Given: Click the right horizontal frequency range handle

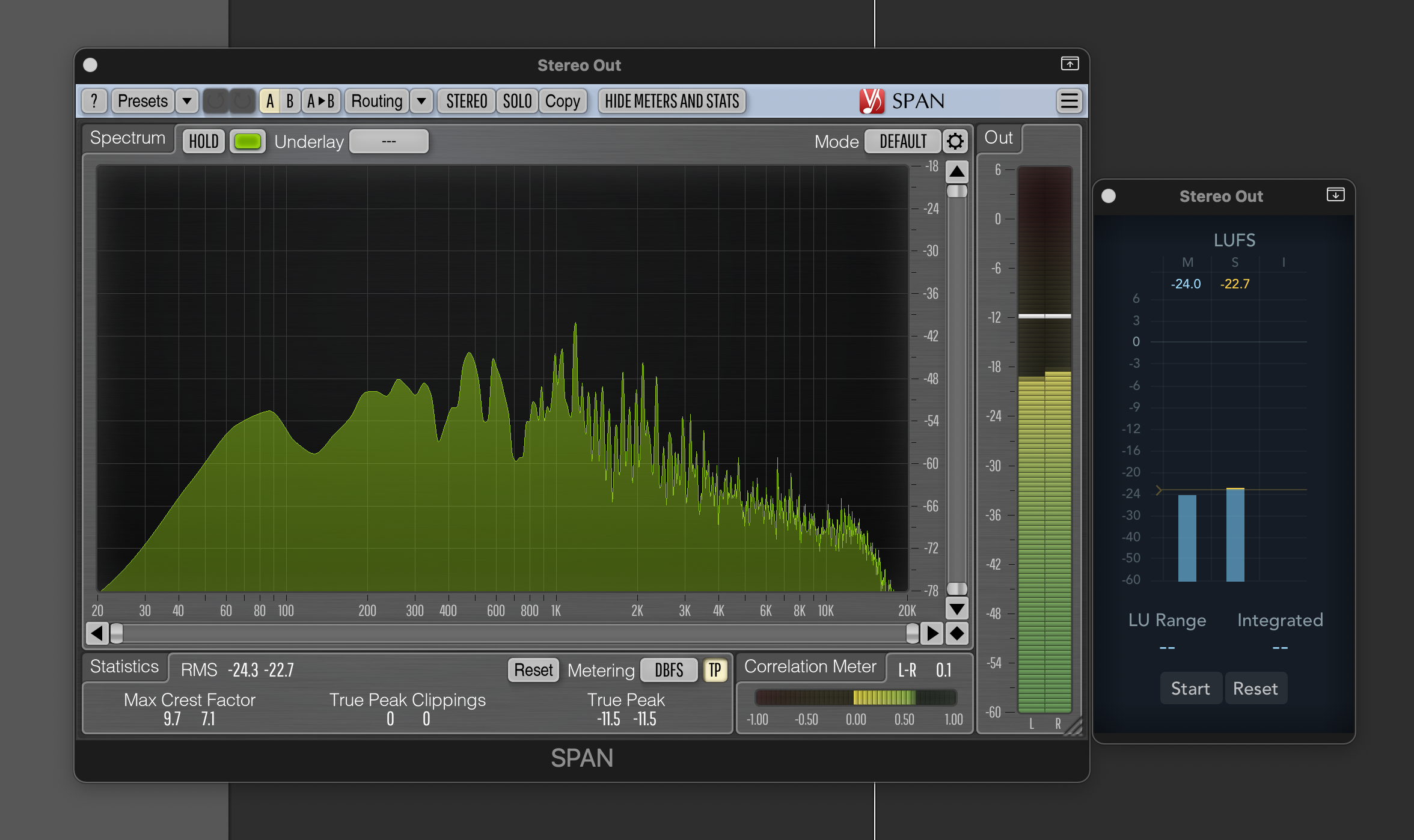Looking at the screenshot, I should pos(912,633).
